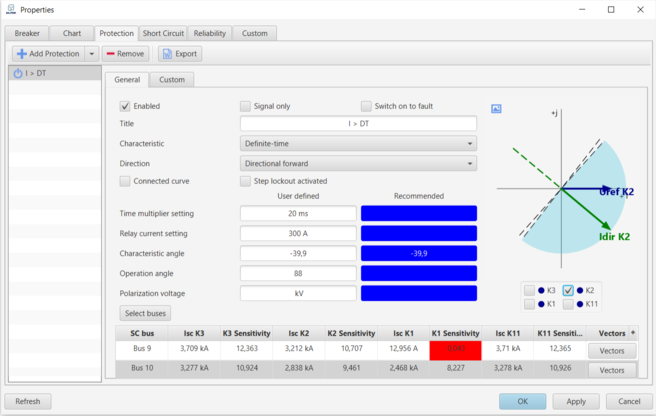Open the top-level Custom tab
This screenshot has width=656, height=416.
pyautogui.click(x=254, y=33)
